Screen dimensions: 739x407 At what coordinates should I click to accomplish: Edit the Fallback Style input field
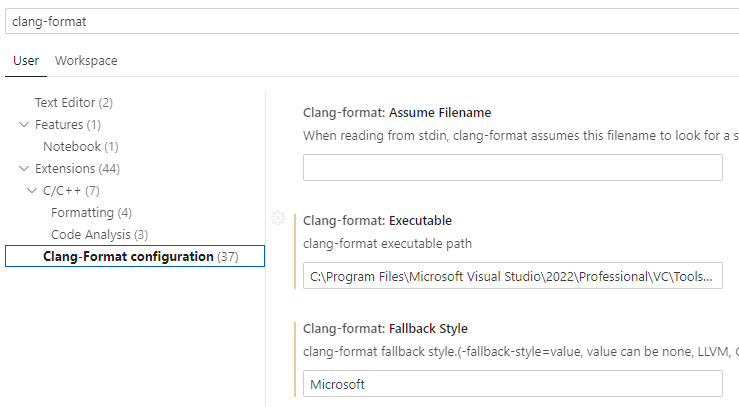512,384
